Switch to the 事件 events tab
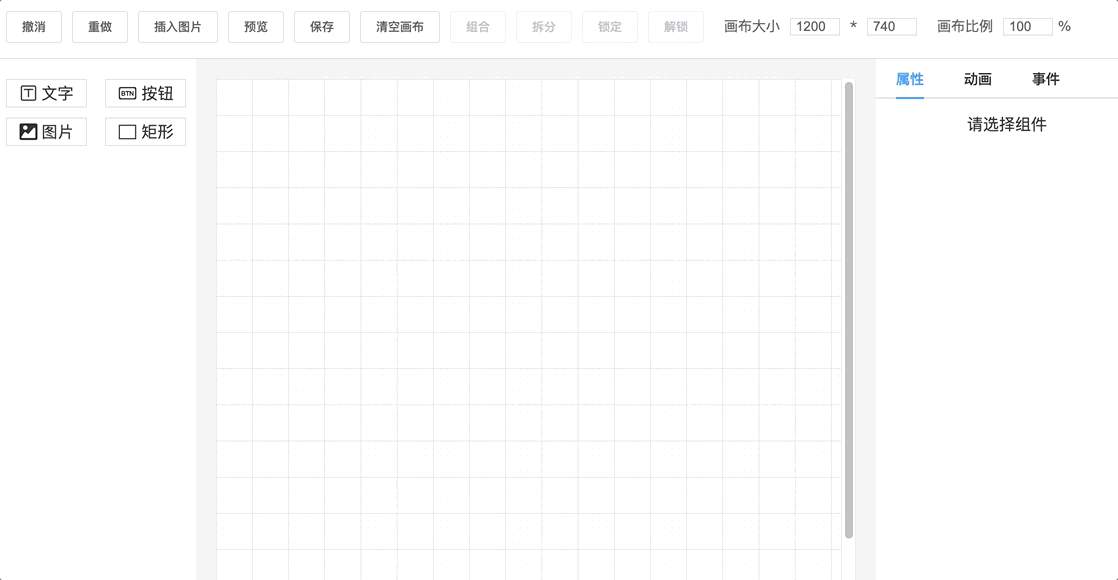 [1046, 79]
